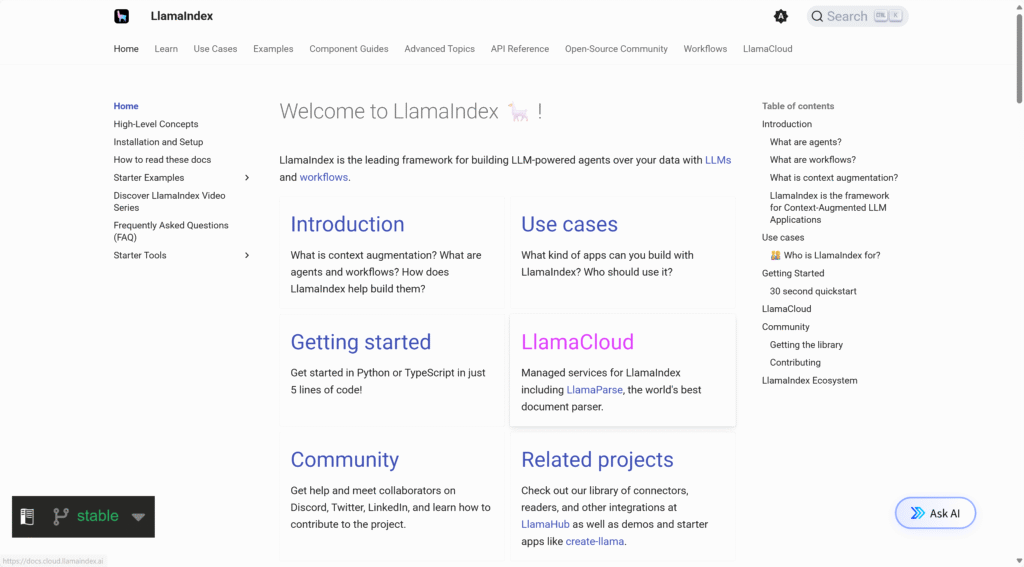Jump to 30 second quickstart
1024x567 pixels.
813,291
